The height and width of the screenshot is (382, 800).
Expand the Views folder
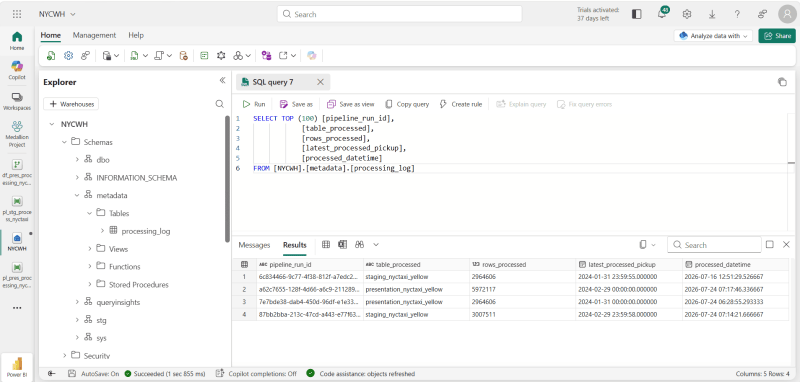coord(89,249)
